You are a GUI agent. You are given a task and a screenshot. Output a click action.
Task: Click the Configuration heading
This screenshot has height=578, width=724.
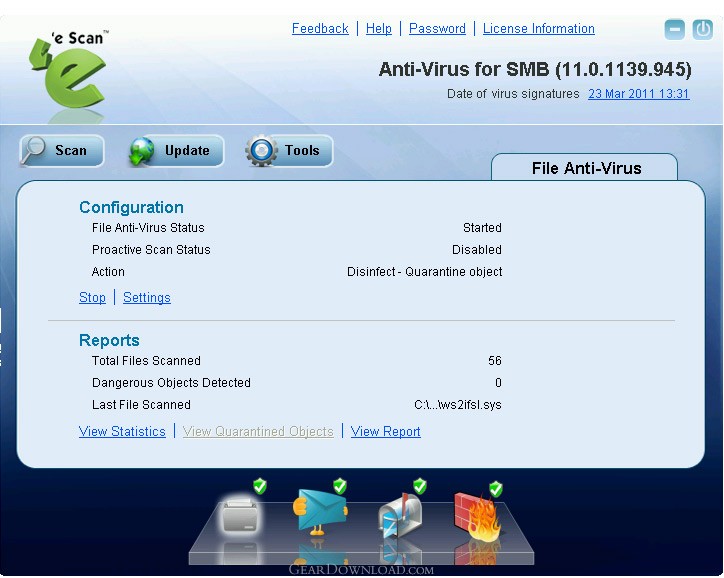pos(132,207)
